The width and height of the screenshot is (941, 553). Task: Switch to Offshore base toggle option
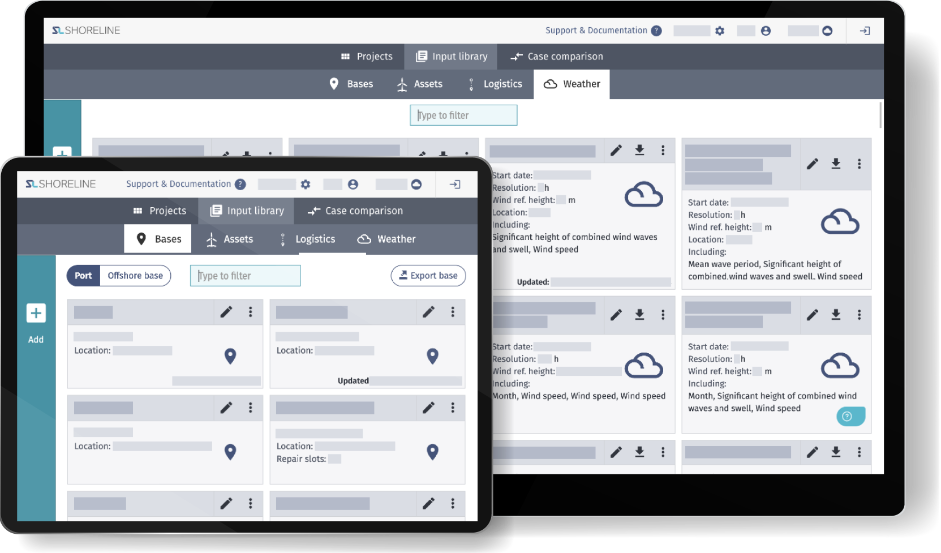click(x=135, y=276)
